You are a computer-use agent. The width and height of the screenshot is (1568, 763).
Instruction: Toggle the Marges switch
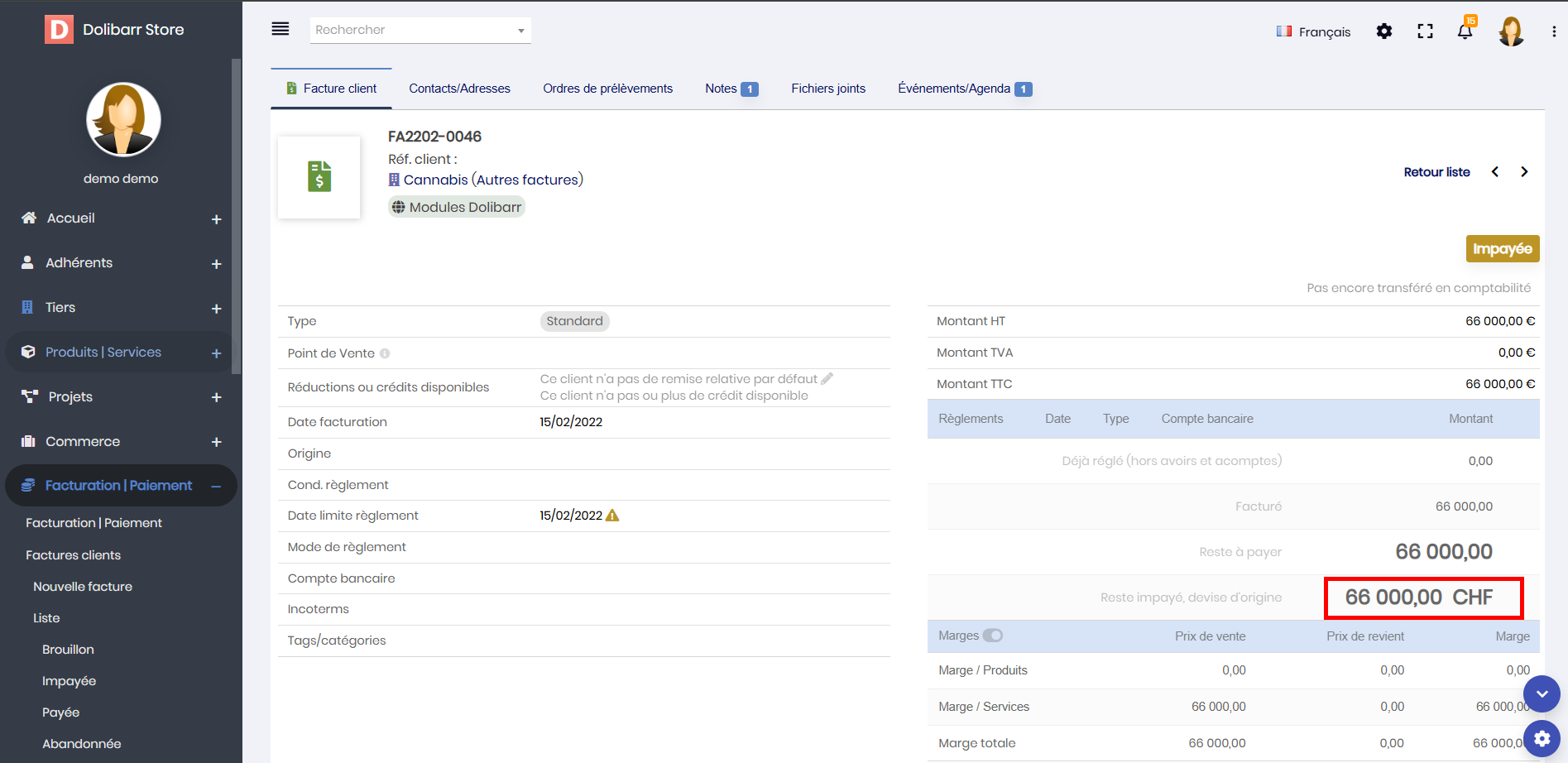pos(993,636)
